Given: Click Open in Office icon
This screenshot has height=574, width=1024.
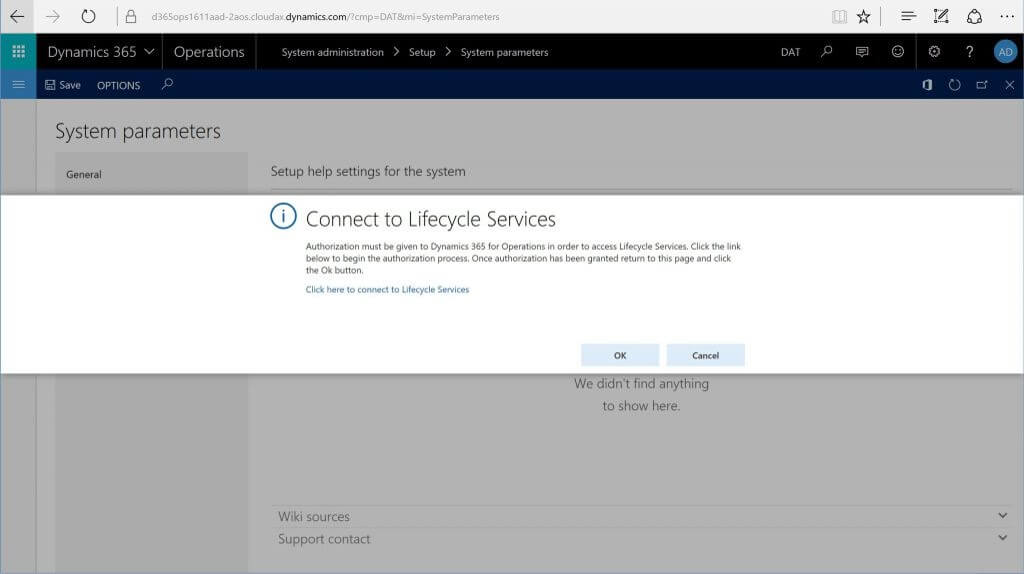Looking at the screenshot, I should click(927, 85).
